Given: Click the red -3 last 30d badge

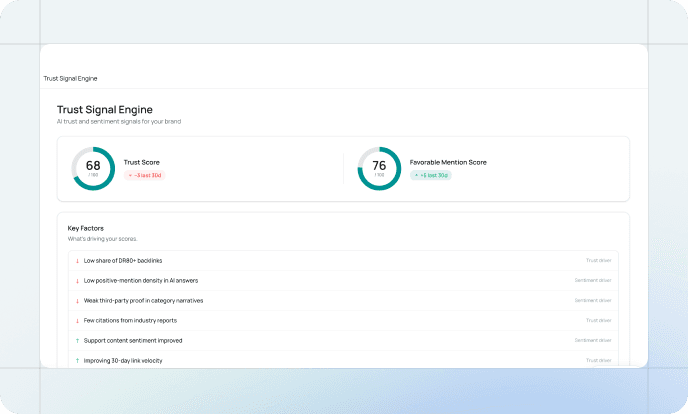Looking at the screenshot, I should (145, 175).
